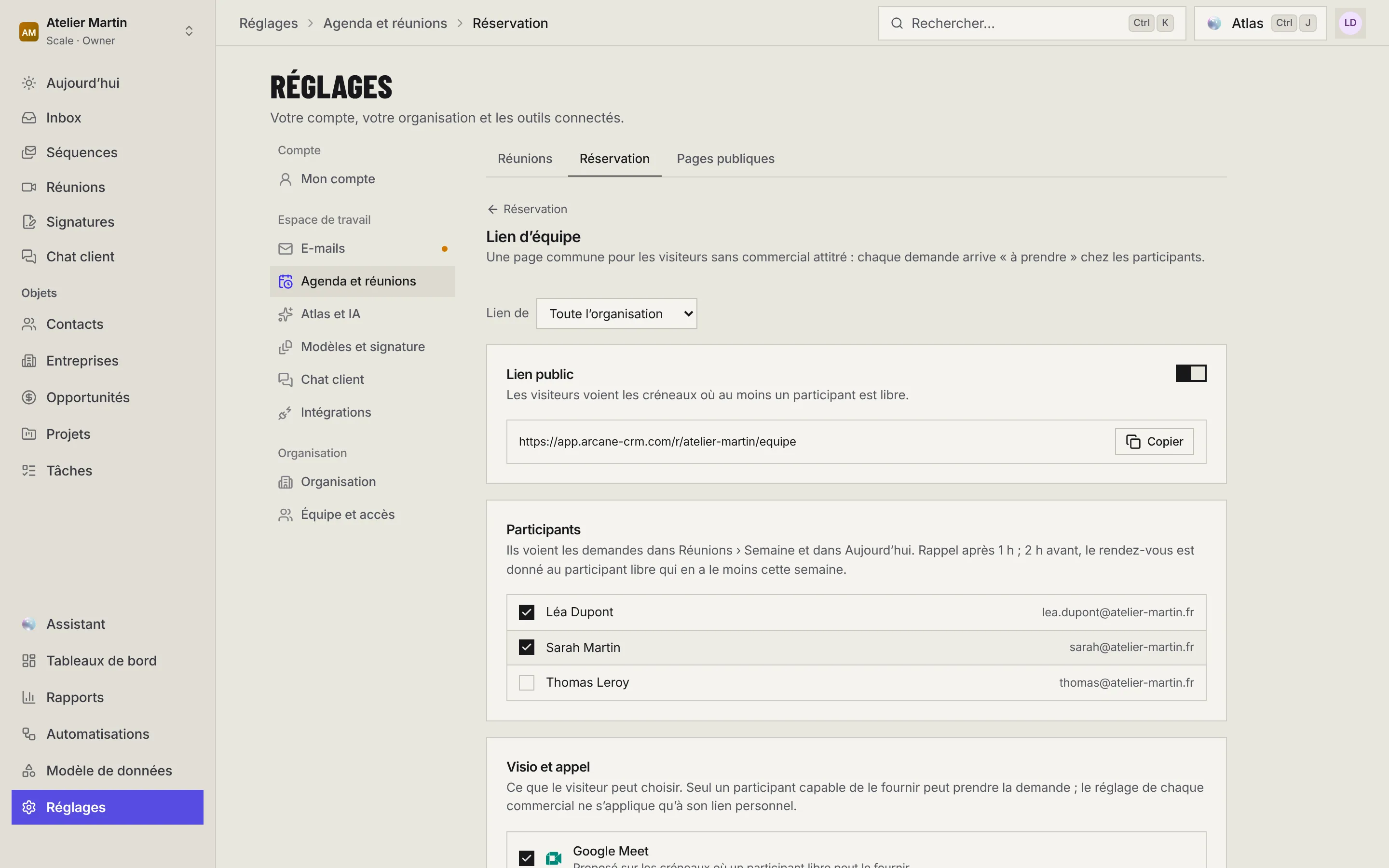Image resolution: width=1389 pixels, height=868 pixels.
Task: Open the Projets board icon
Action: (x=29, y=434)
